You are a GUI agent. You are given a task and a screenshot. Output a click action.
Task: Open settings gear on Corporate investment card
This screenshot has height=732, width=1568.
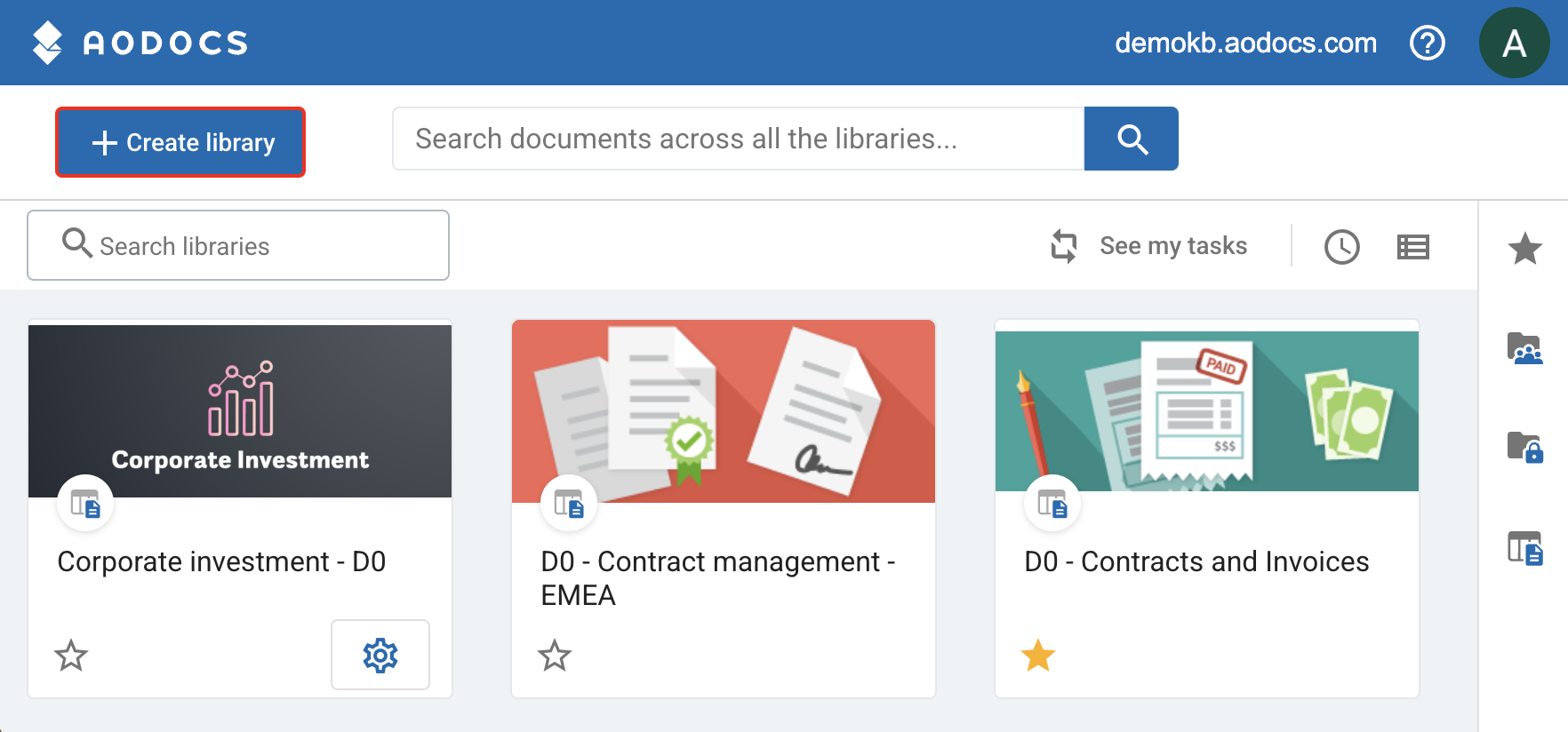click(x=380, y=656)
